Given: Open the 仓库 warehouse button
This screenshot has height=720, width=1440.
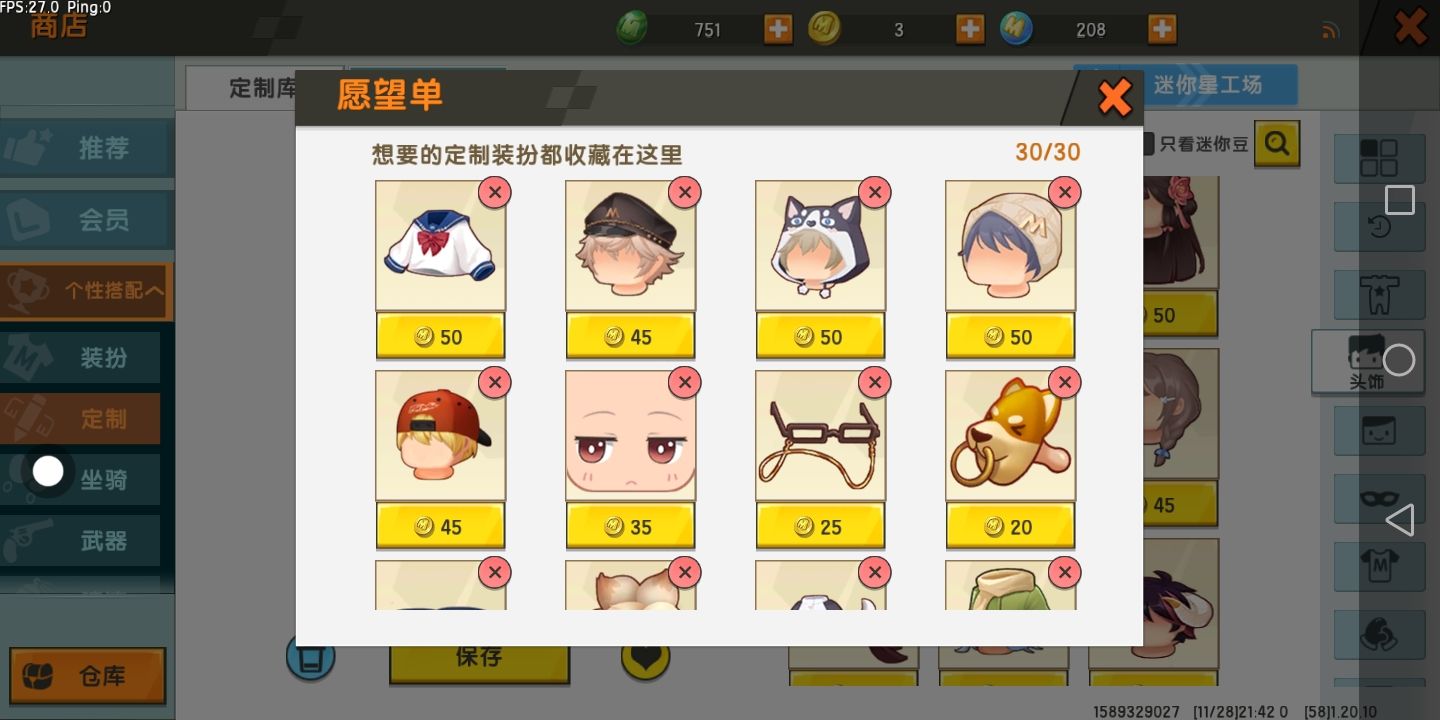Looking at the screenshot, I should coord(87,677).
